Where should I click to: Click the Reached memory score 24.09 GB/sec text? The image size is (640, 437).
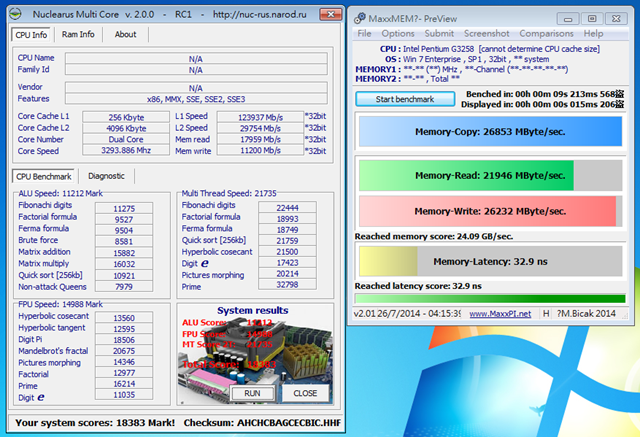point(433,236)
